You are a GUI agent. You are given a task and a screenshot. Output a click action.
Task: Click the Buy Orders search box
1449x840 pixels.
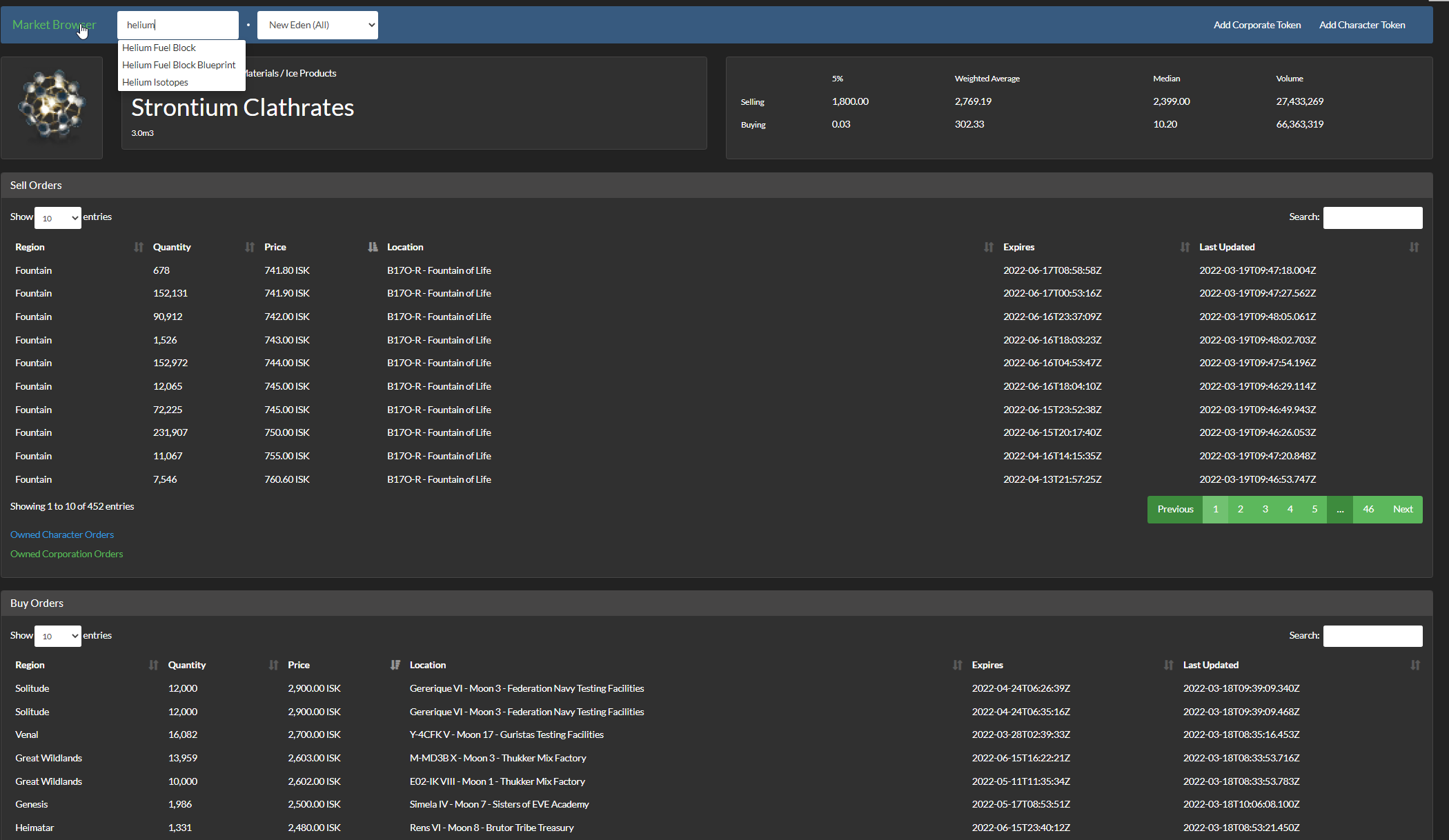[x=1372, y=636]
